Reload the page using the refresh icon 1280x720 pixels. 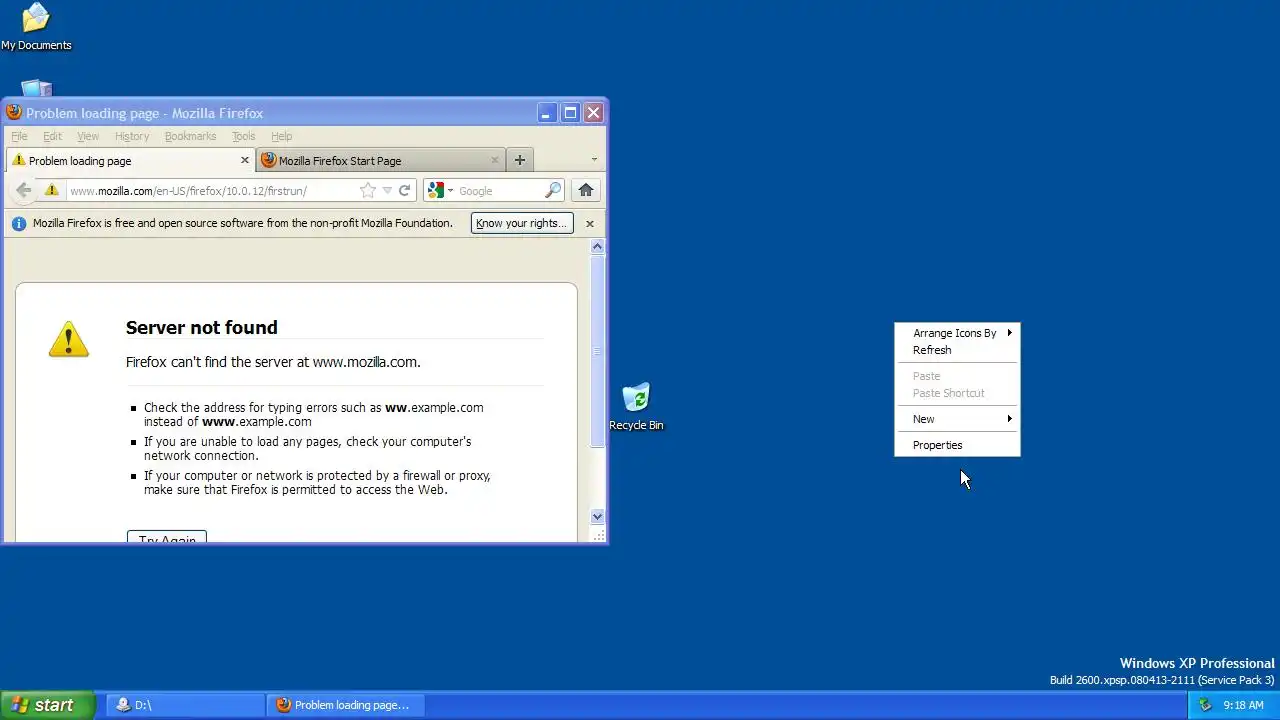[x=404, y=190]
